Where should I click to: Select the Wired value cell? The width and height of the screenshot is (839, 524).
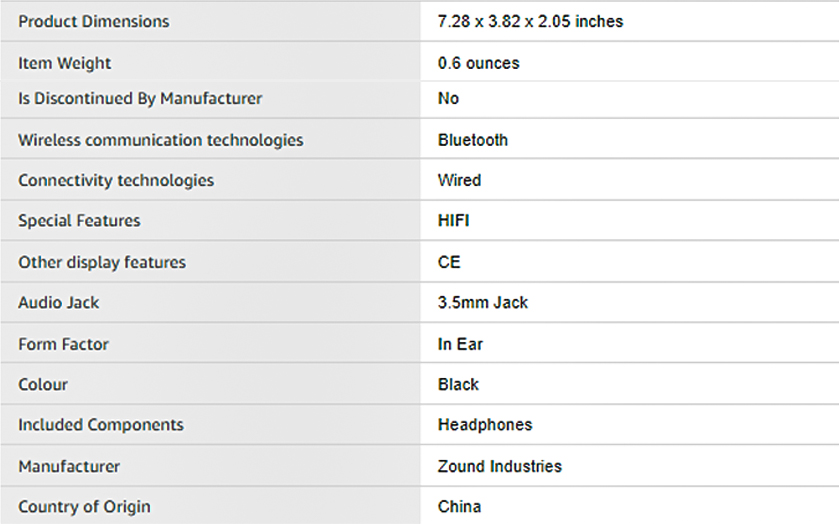point(459,180)
